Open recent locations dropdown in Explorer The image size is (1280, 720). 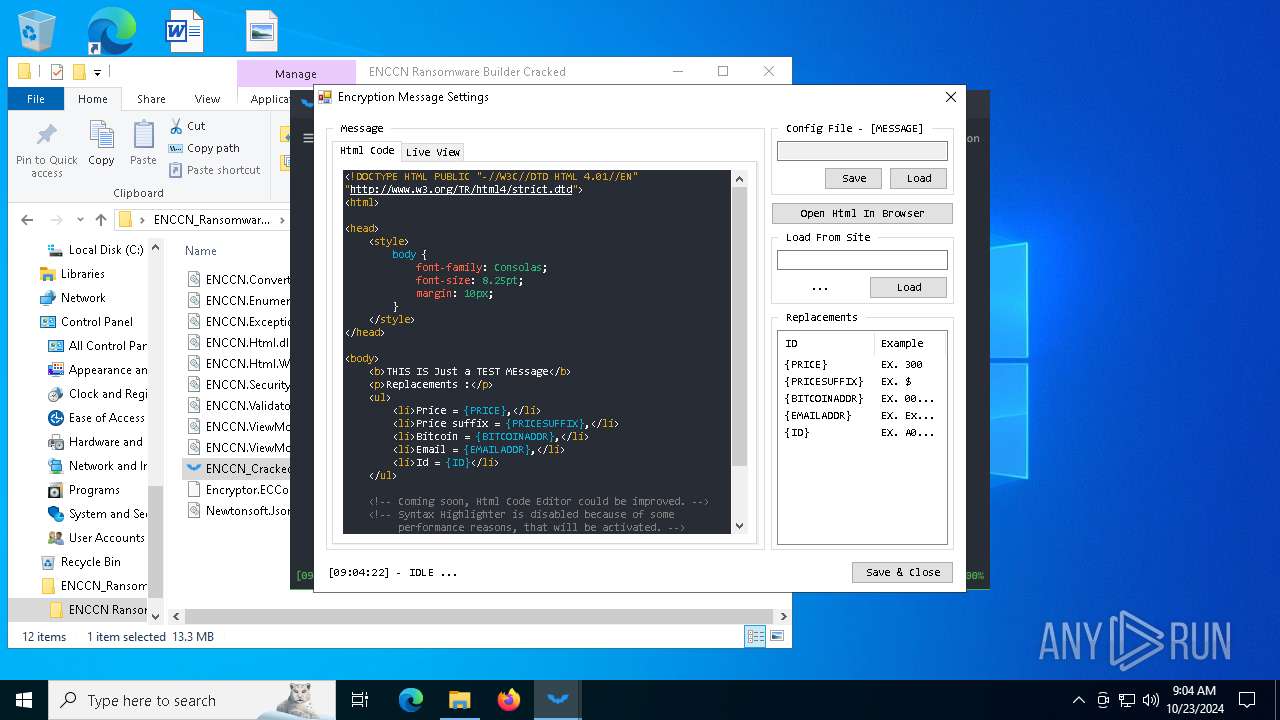[79, 220]
